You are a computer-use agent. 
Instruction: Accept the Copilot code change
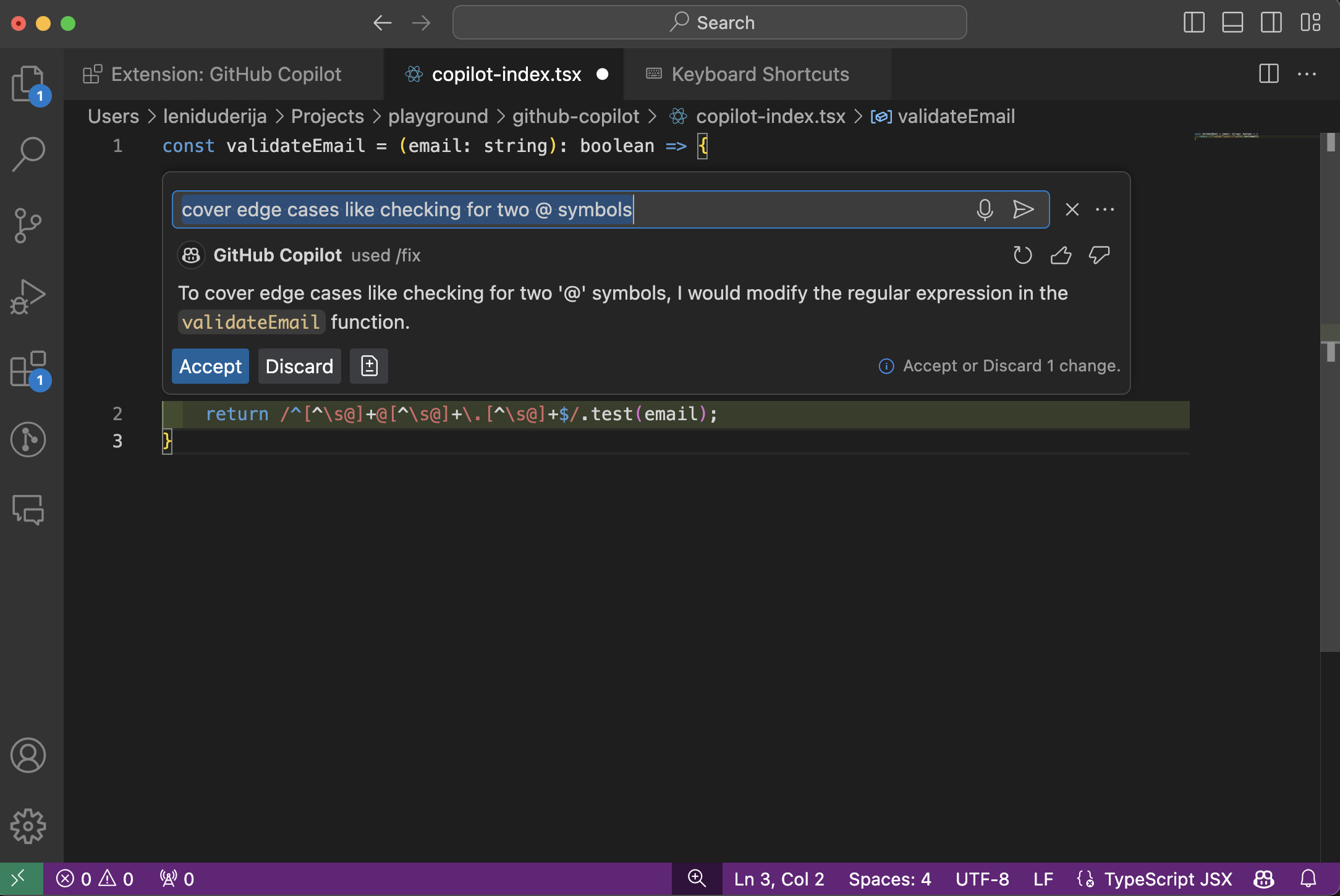(x=210, y=366)
